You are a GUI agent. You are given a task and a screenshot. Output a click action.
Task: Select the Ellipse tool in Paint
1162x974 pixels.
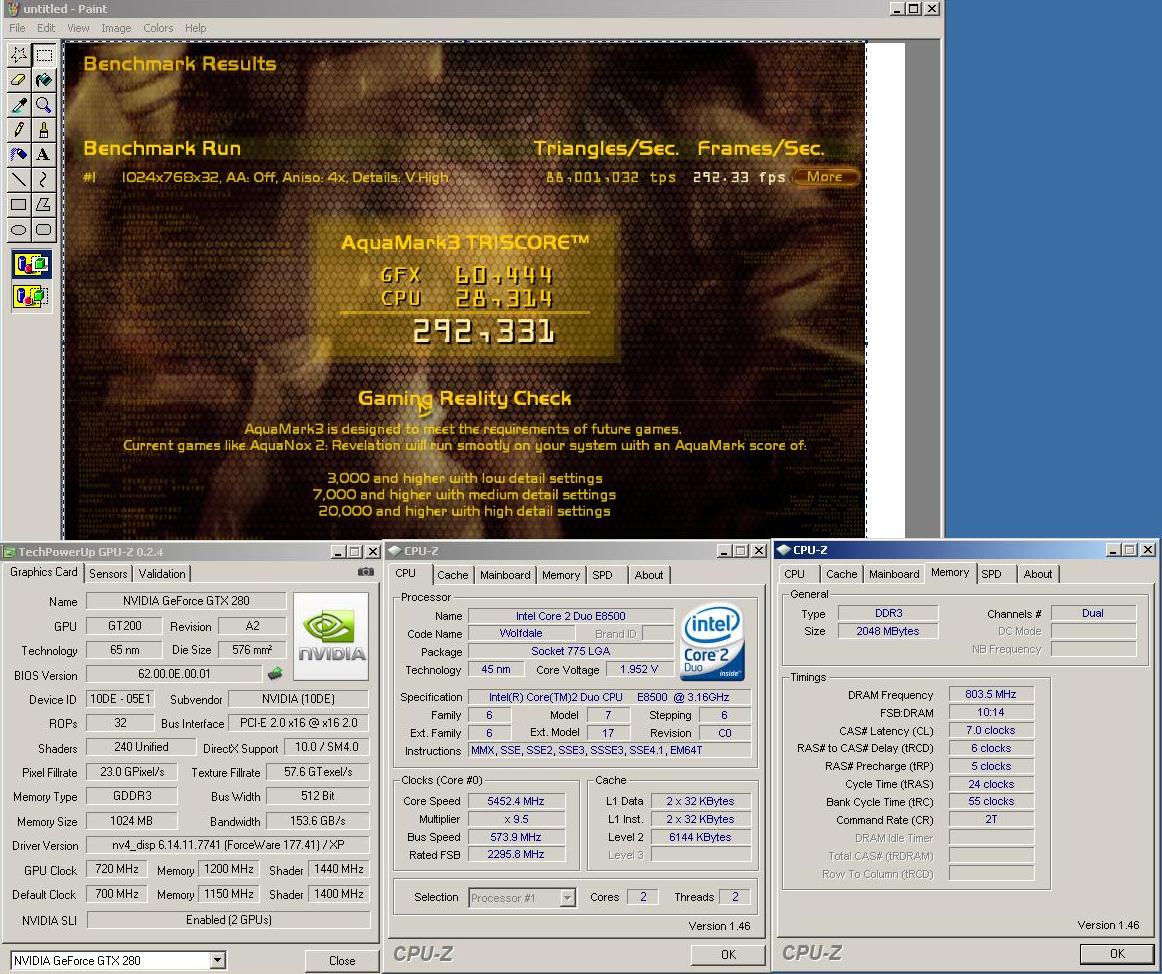click(x=19, y=229)
